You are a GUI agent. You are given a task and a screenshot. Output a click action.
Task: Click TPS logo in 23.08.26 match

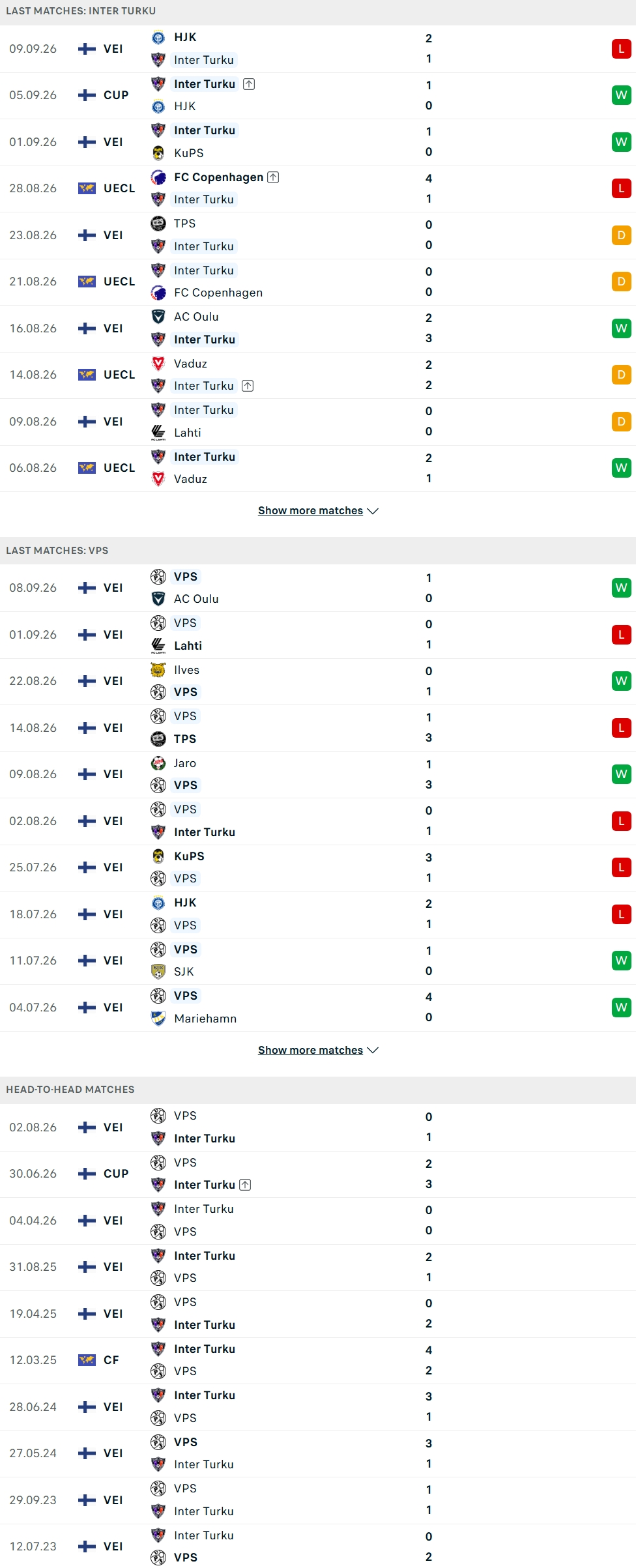click(158, 224)
